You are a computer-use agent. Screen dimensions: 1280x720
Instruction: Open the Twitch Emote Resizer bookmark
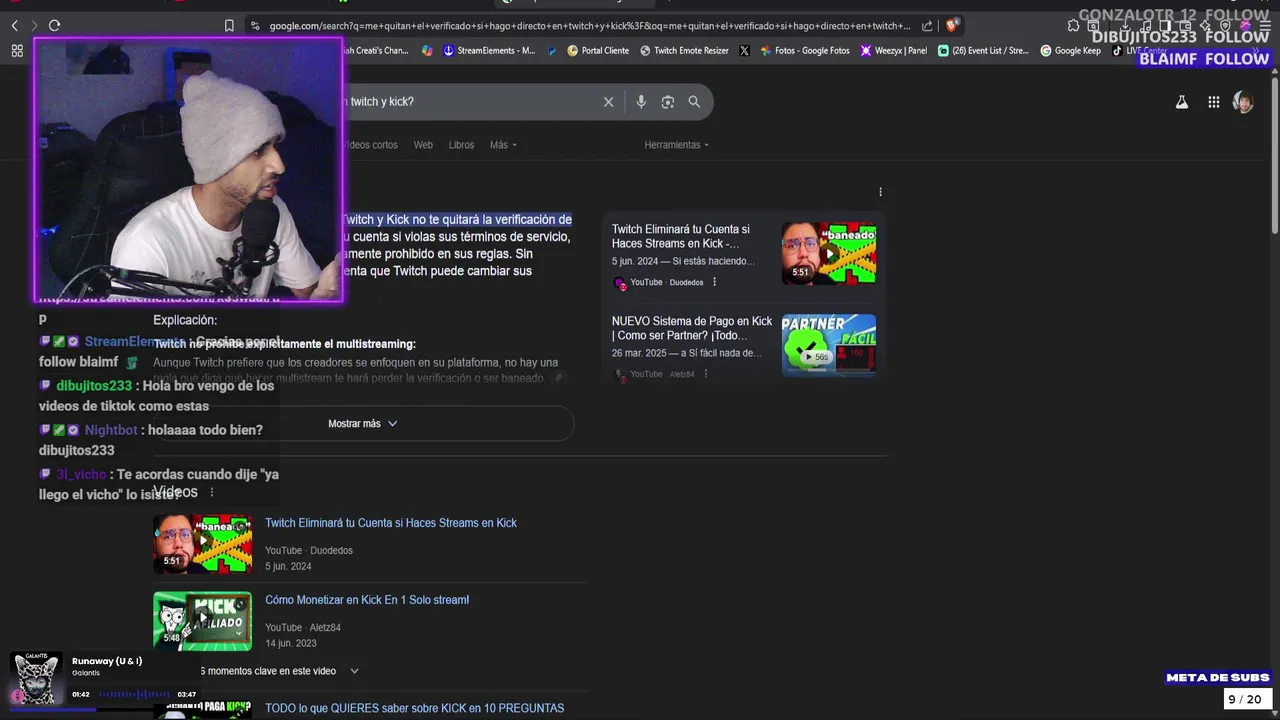point(684,51)
